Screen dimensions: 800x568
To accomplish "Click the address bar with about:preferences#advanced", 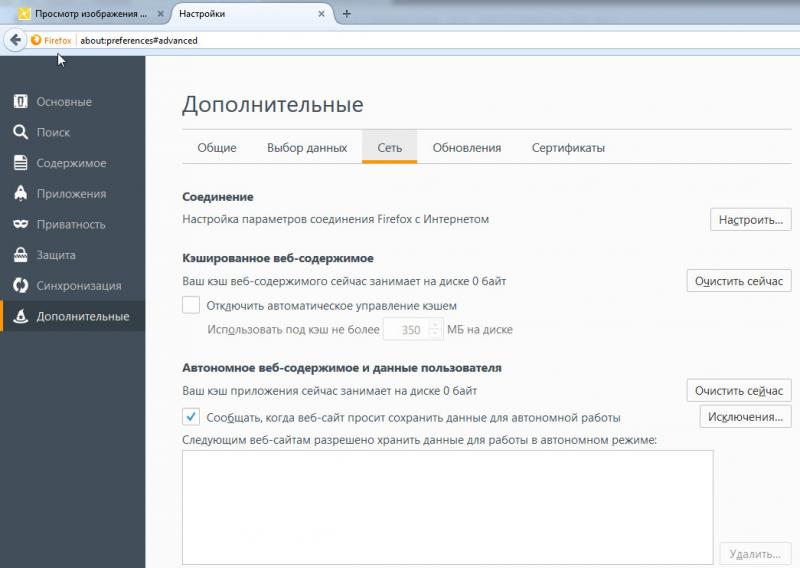I will (439, 40).
